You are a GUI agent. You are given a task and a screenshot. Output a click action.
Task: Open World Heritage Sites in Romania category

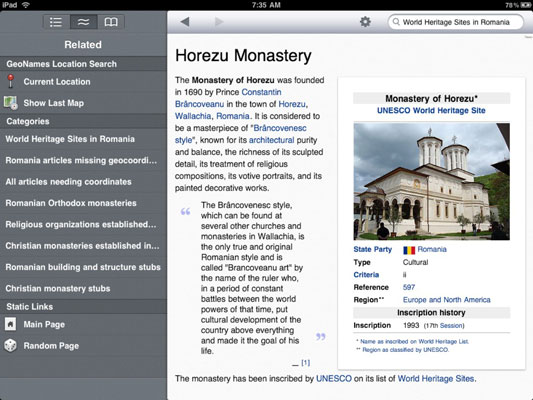(83, 139)
